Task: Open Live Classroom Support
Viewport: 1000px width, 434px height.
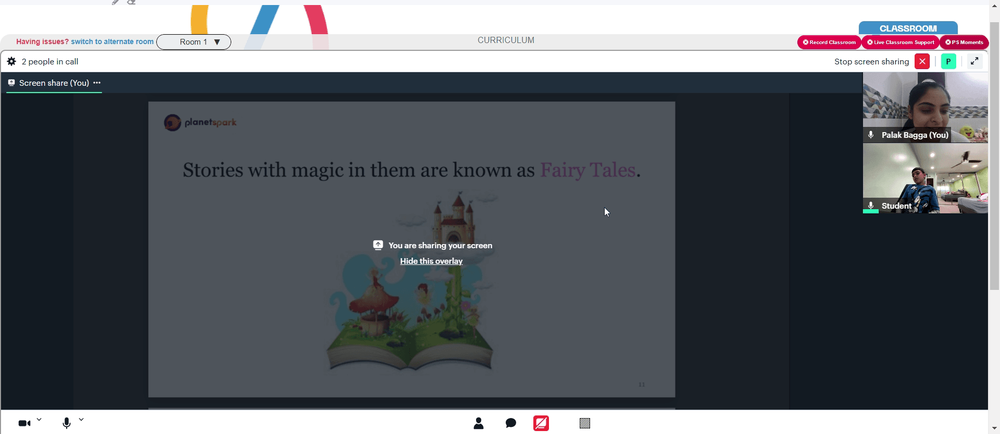Action: pyautogui.click(x=901, y=42)
